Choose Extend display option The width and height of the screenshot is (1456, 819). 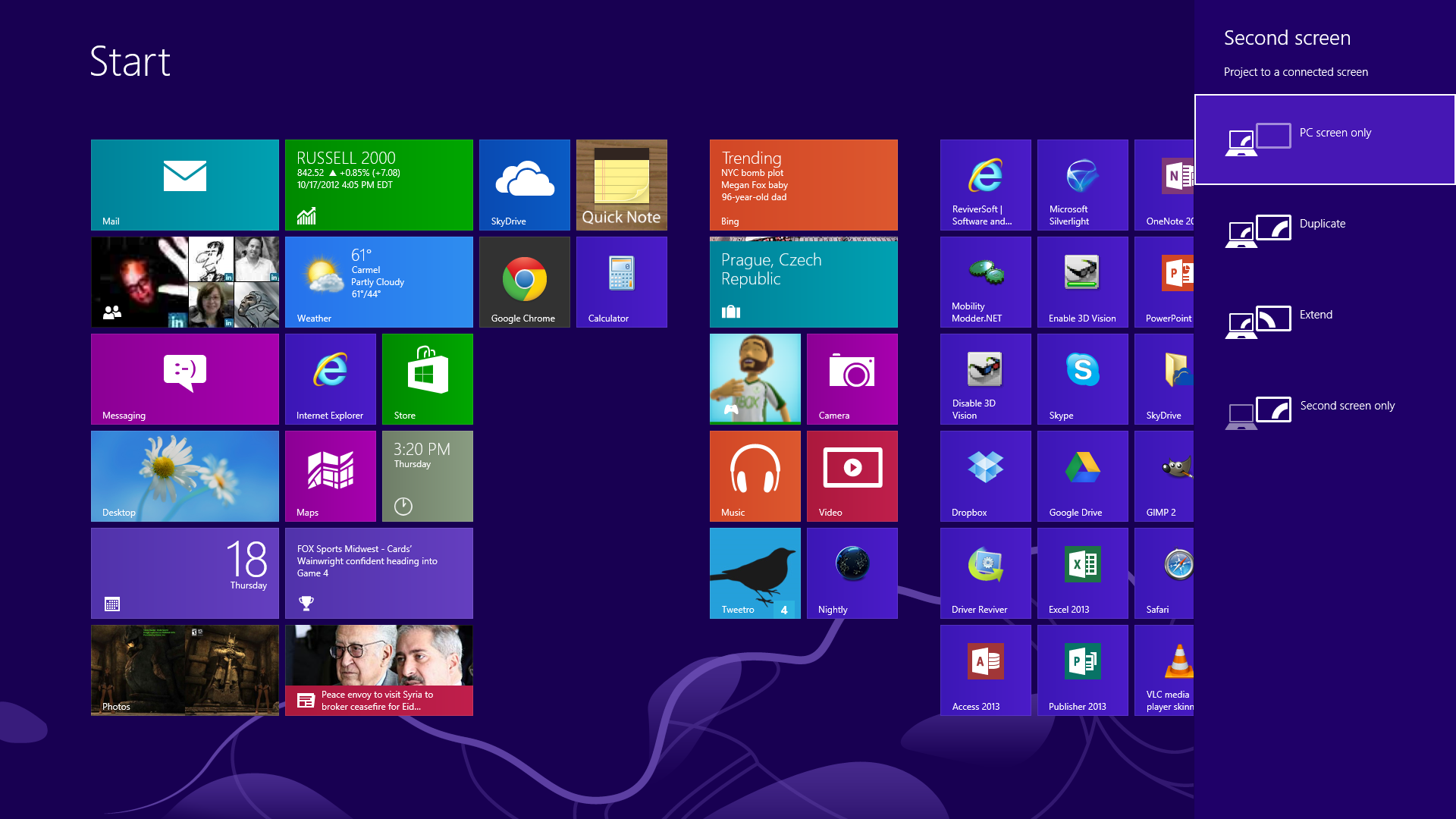click(x=1325, y=322)
